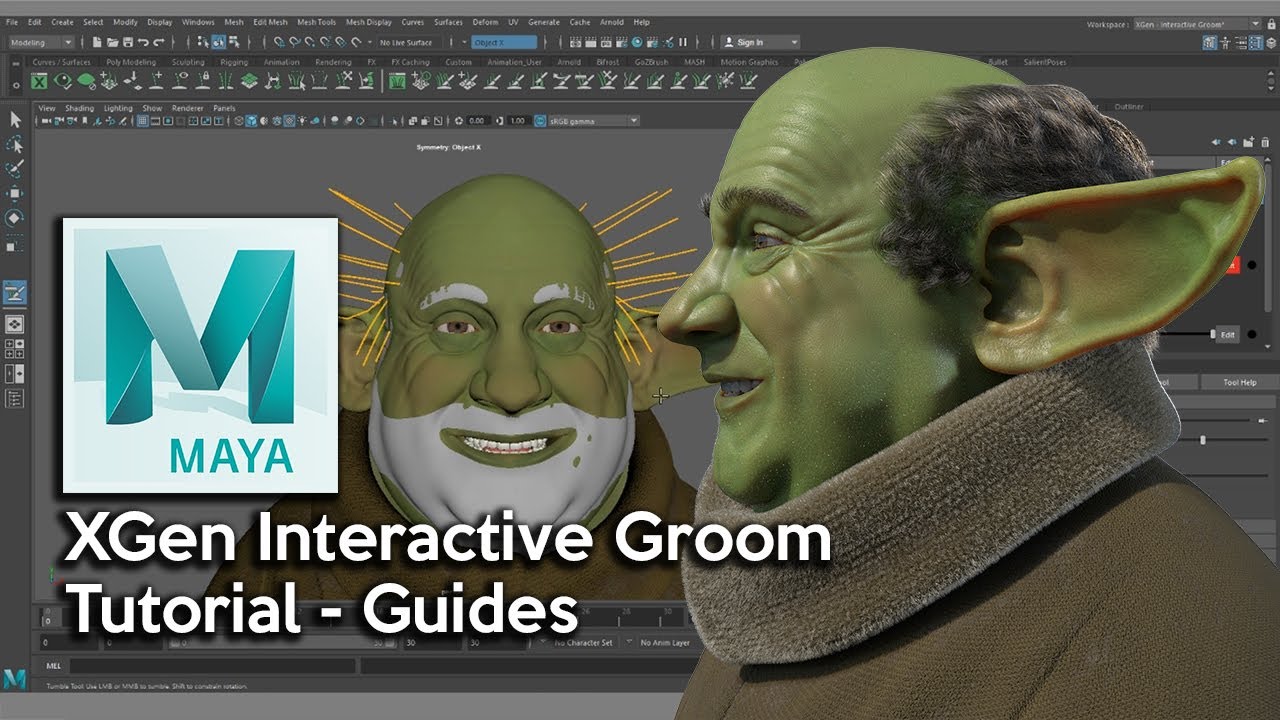The height and width of the screenshot is (720, 1280).
Task: Open the viewport View menu
Action: coord(47,108)
